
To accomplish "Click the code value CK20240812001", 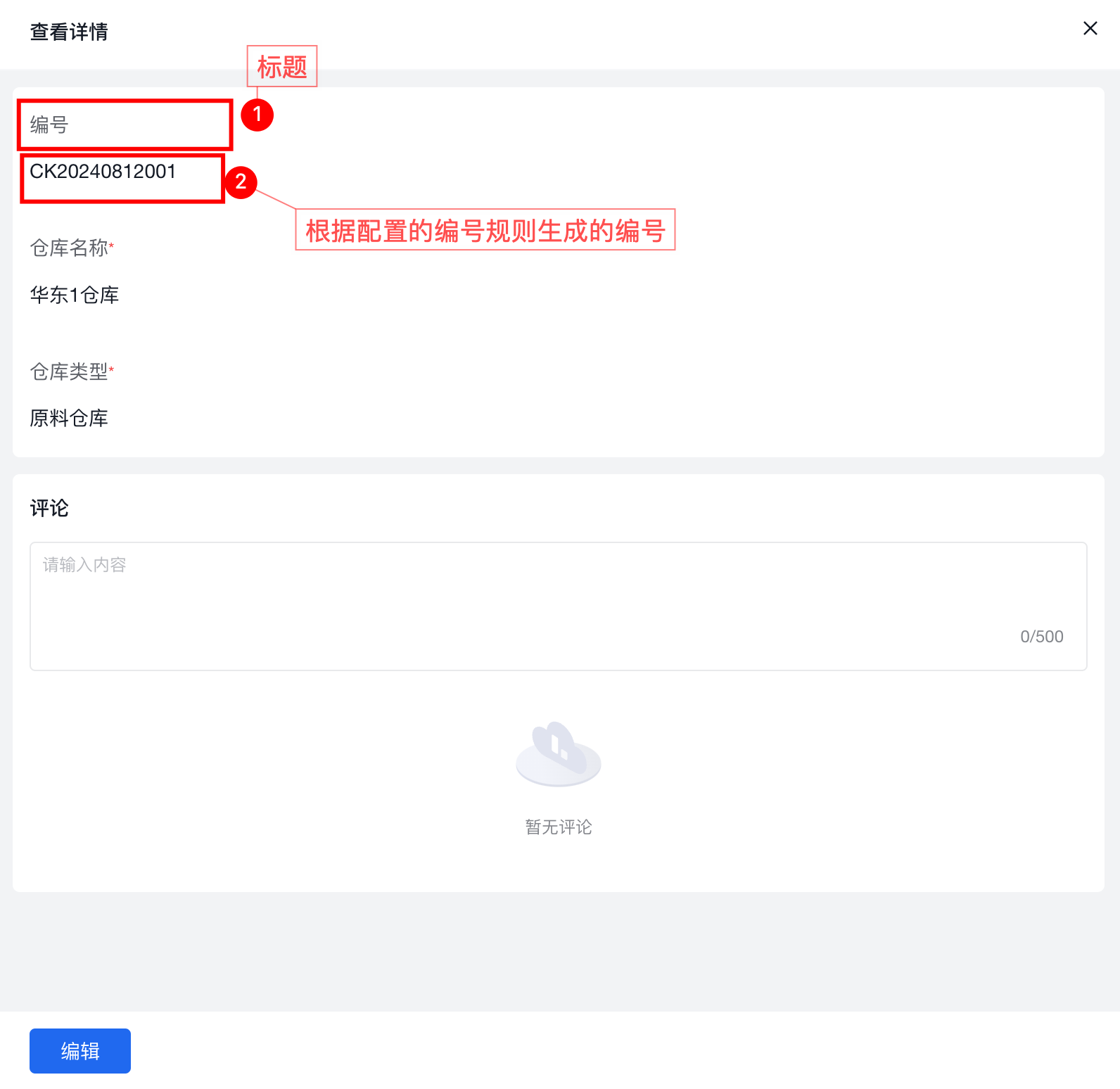I will (103, 172).
